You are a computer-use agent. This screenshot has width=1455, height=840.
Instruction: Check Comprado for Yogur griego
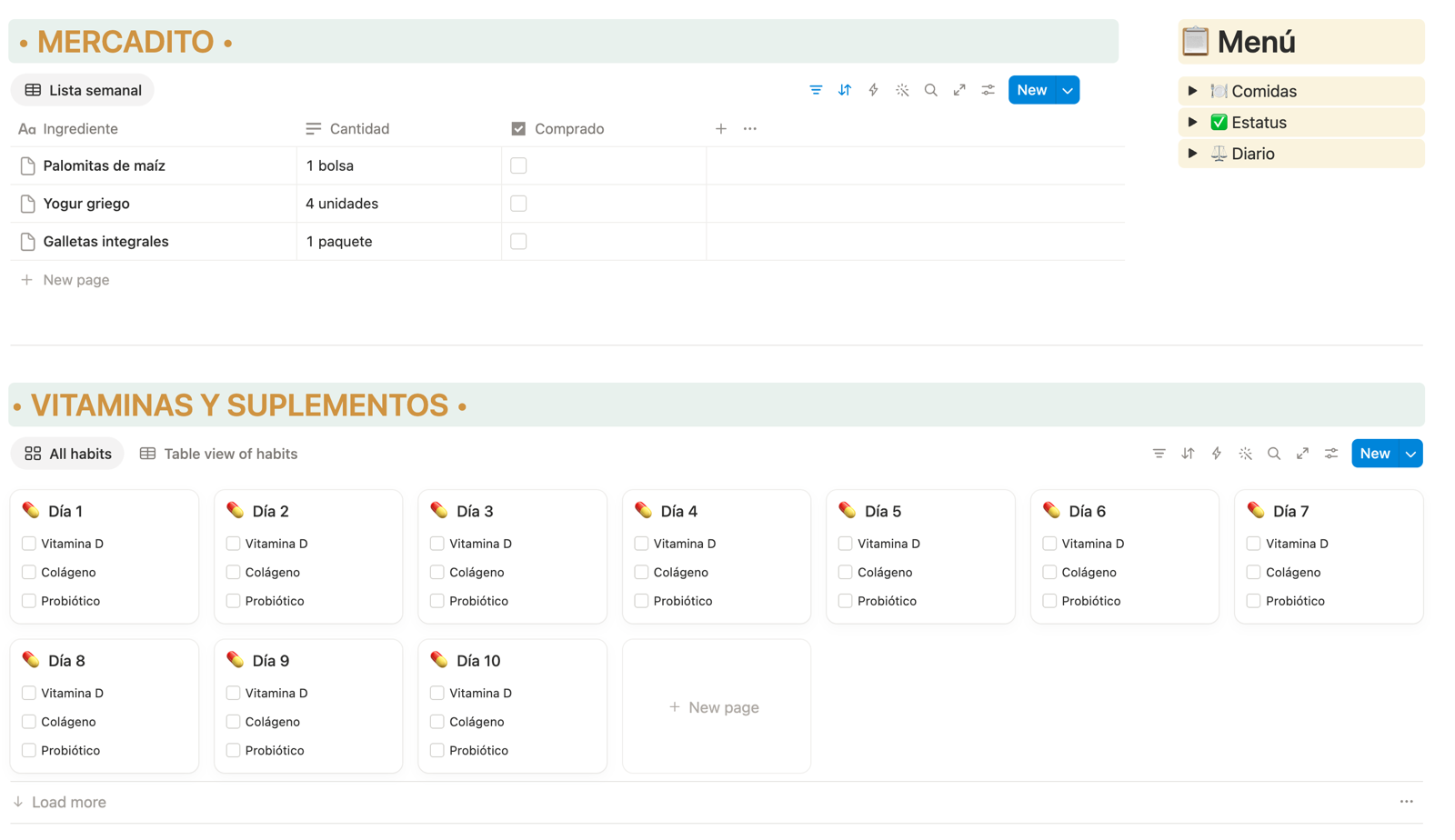[x=518, y=204]
